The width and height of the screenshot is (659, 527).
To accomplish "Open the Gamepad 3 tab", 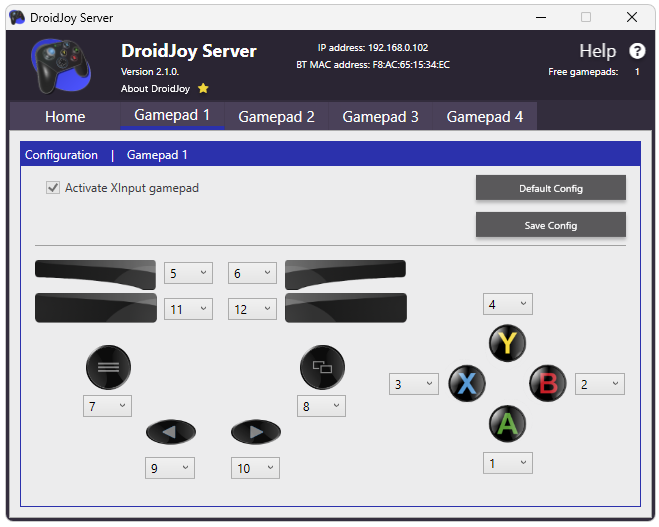I will click(x=380, y=116).
